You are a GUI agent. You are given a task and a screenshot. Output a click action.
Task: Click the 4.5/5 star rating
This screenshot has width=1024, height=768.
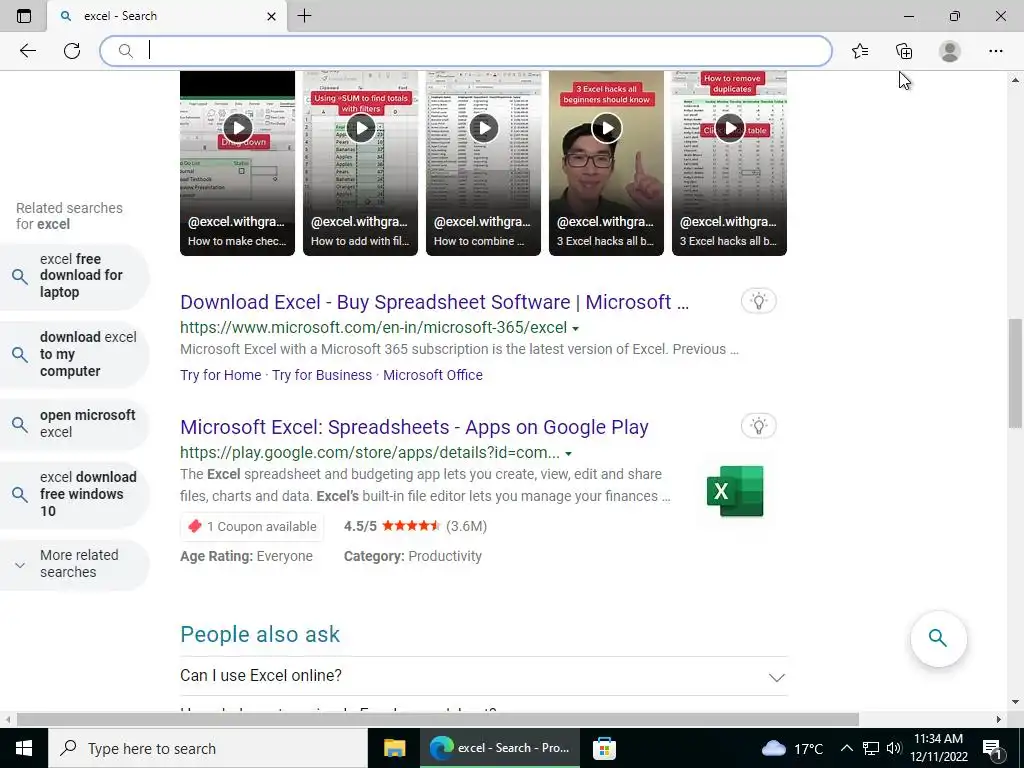tap(415, 526)
